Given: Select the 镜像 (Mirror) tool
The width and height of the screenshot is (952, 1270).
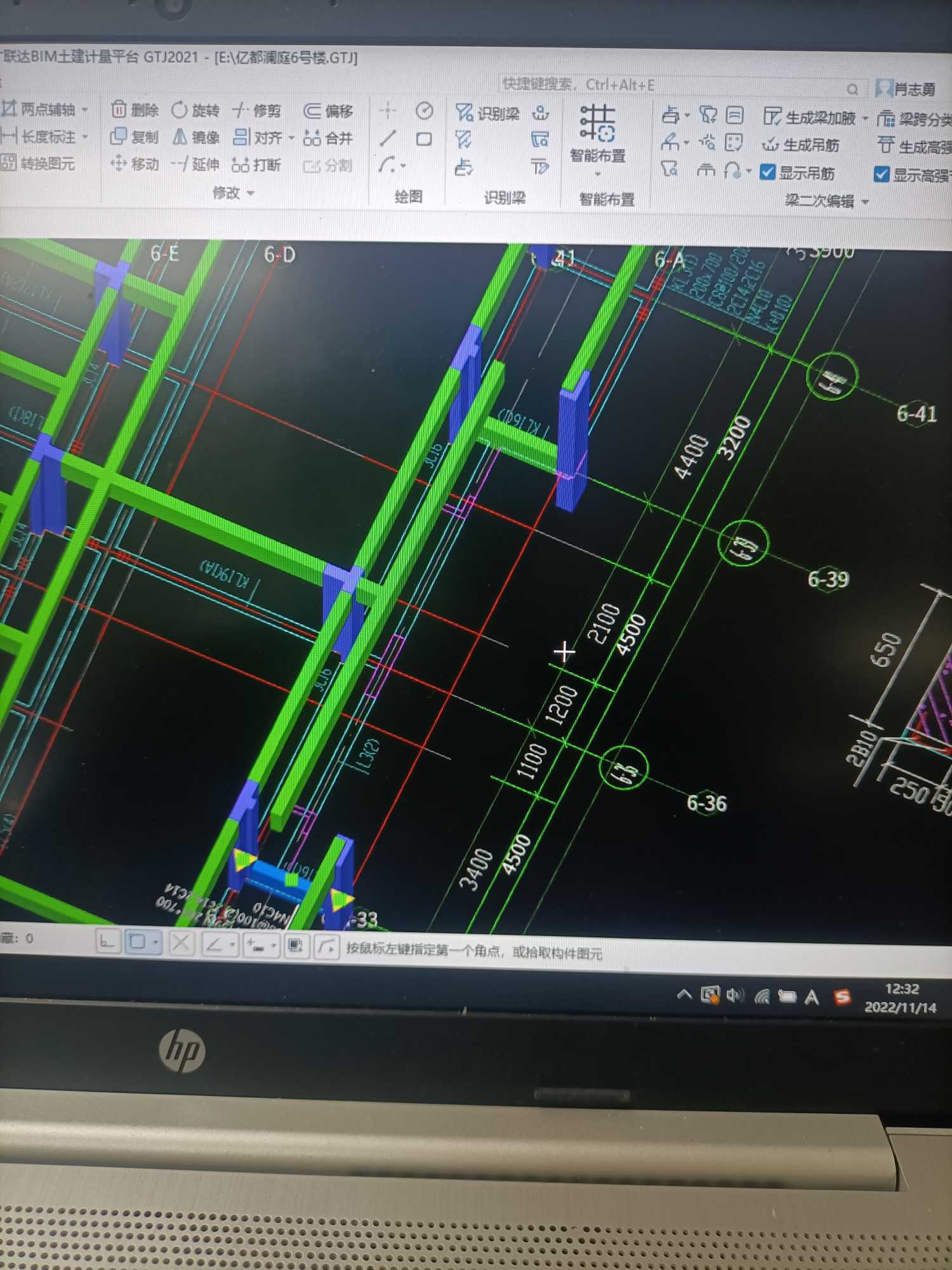Looking at the screenshot, I should (x=195, y=137).
